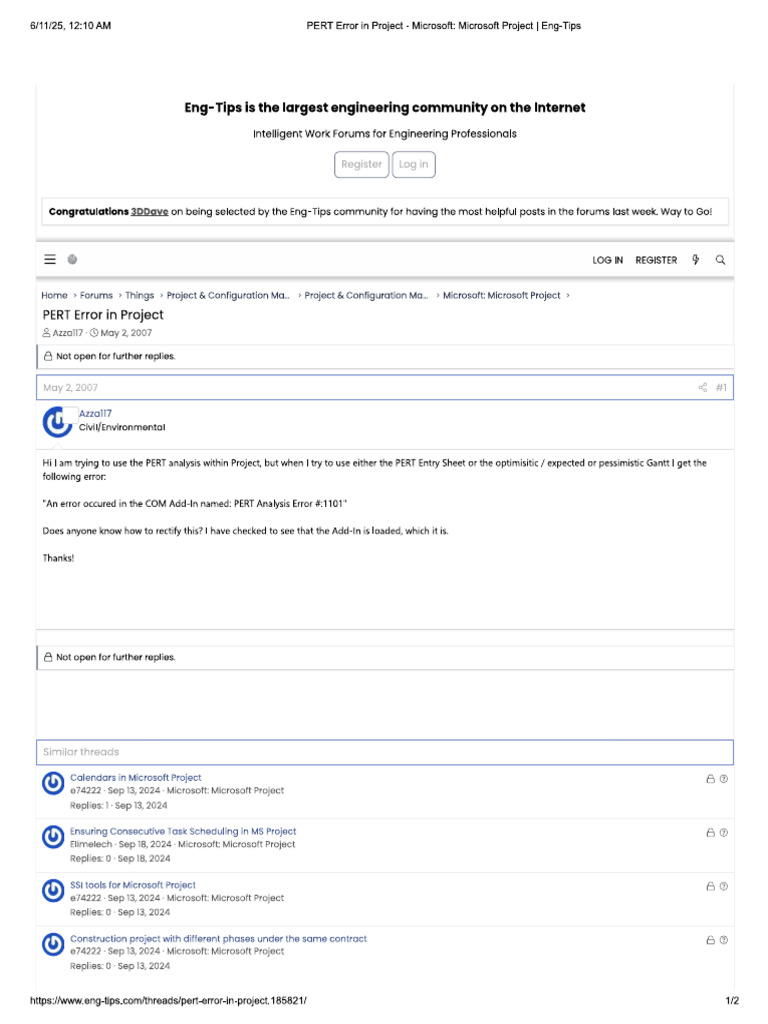This screenshot has width=768, height=1024.
Task: Click the Register button in header banner
Action: tap(361, 165)
